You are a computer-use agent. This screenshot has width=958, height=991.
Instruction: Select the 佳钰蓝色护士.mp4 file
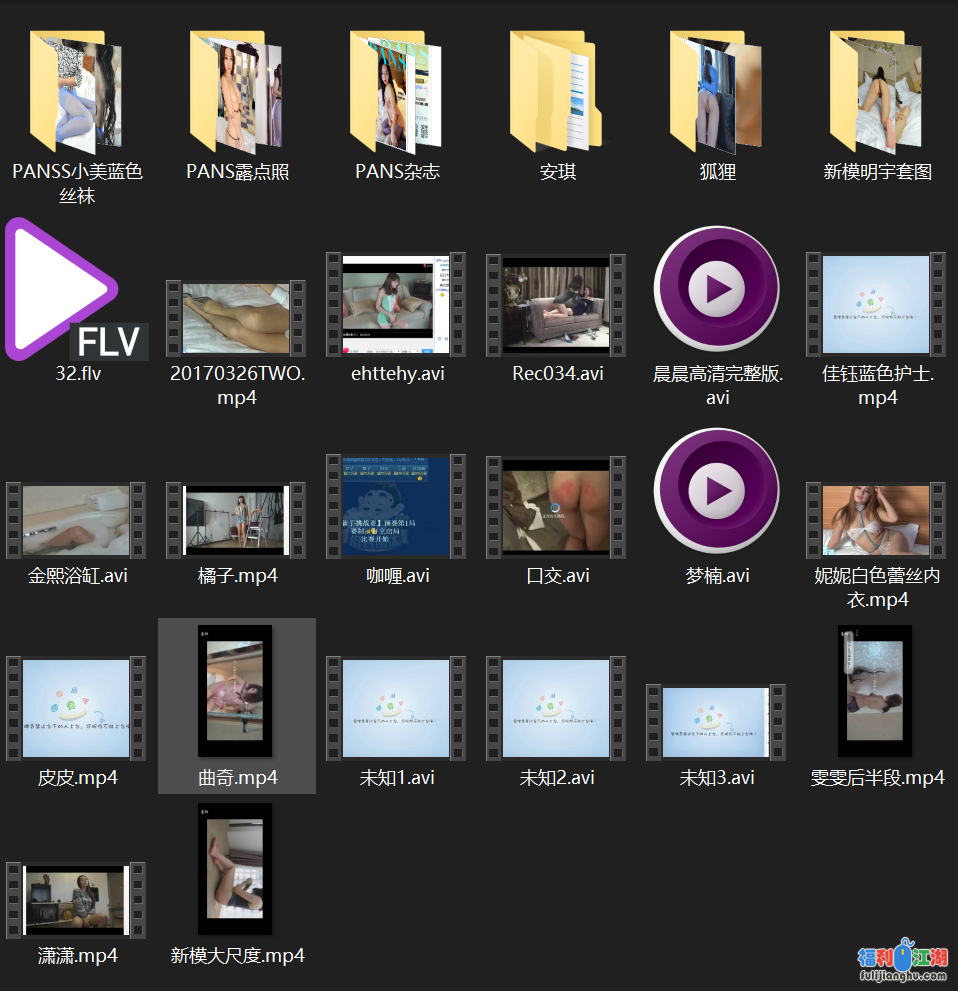pyautogui.click(x=876, y=304)
